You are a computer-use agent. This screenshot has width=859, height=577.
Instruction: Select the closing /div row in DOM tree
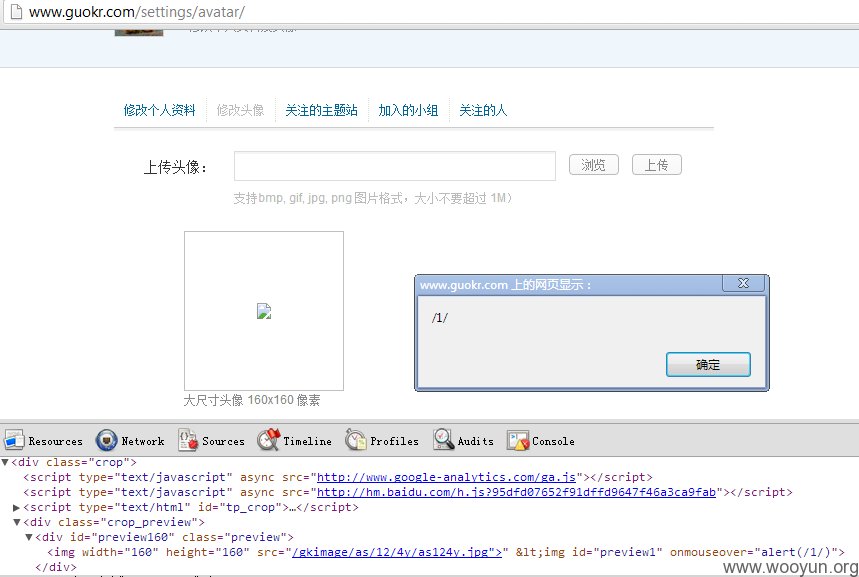55,567
